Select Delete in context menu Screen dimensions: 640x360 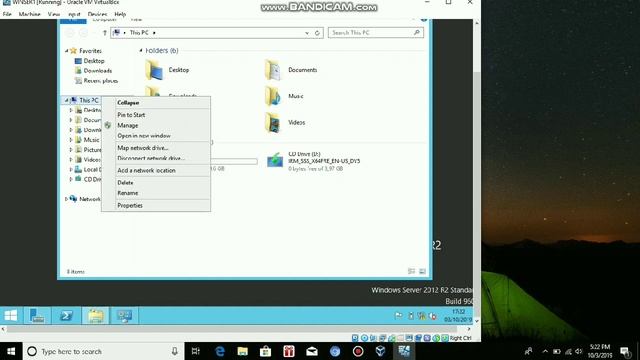125,182
